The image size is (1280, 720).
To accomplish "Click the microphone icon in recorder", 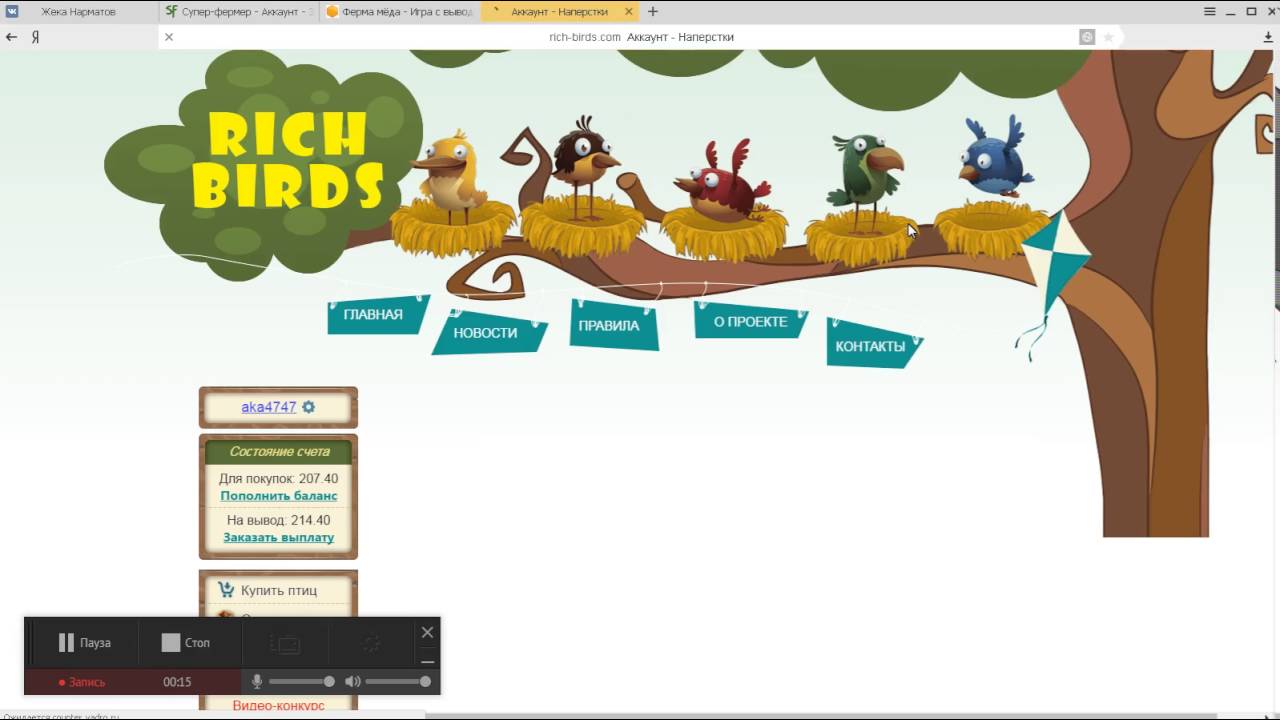I will pyautogui.click(x=256, y=682).
